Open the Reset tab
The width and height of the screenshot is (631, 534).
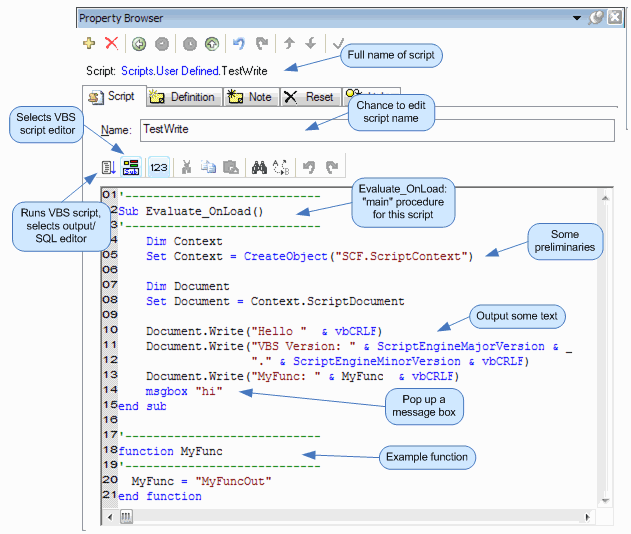click(x=310, y=97)
